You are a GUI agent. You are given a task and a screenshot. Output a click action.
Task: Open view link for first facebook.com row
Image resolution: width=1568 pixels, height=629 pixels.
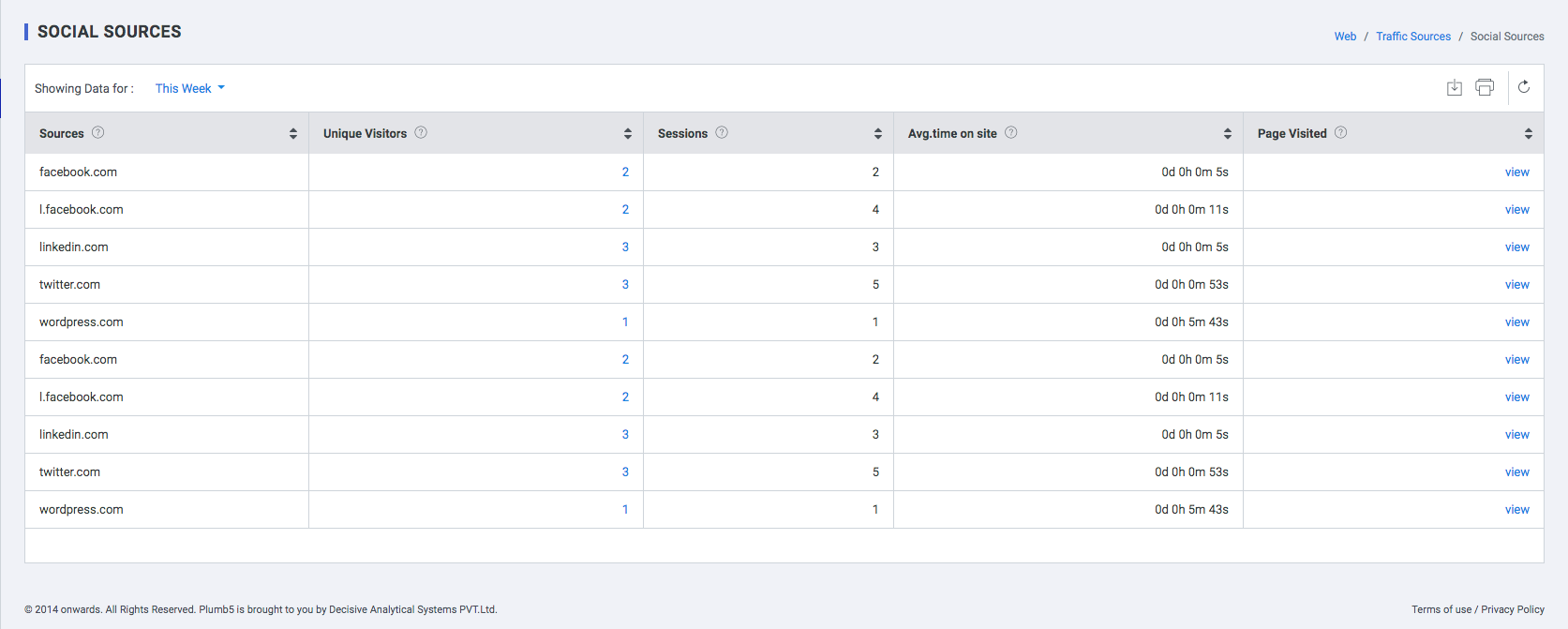[x=1516, y=172]
